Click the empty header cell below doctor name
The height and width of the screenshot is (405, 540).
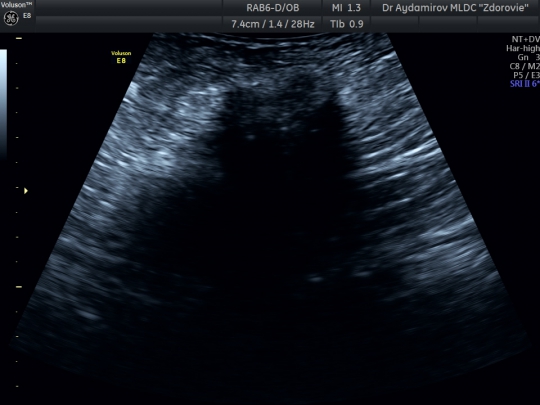tap(448, 24)
